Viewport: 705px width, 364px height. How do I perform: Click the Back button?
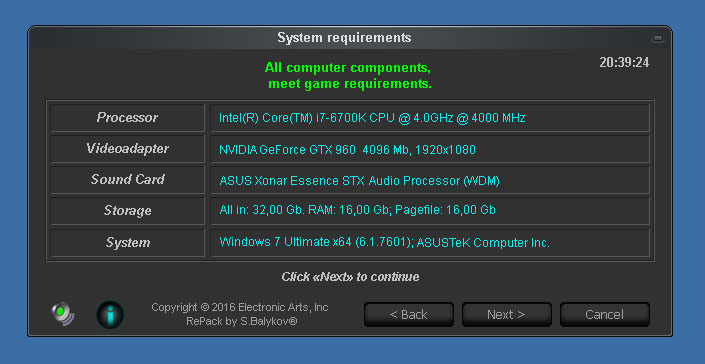[x=409, y=315]
